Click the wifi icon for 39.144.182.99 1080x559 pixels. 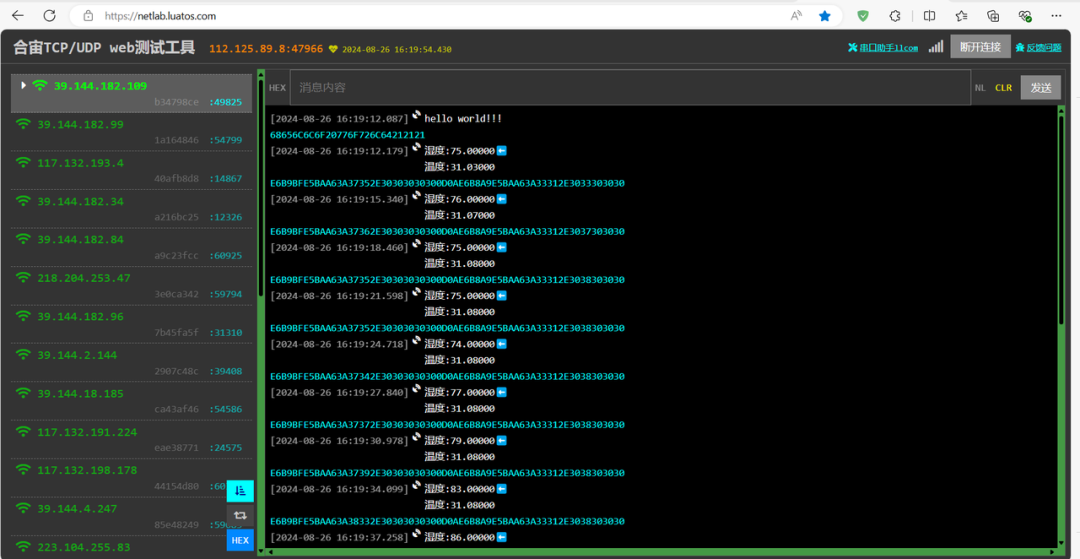pyautogui.click(x=24, y=125)
